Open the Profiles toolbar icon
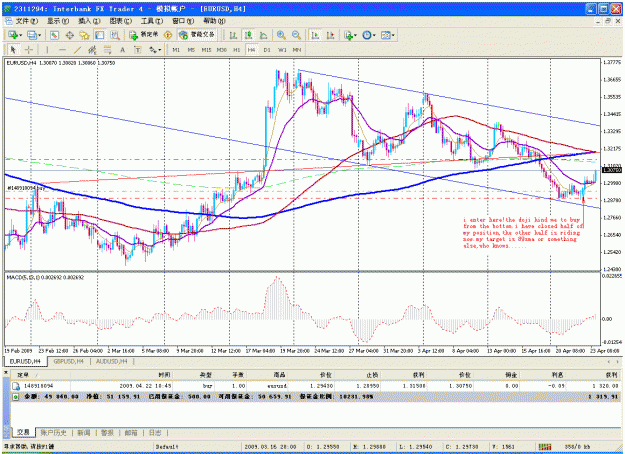Image resolution: width=625 pixels, height=454 pixels. [32, 35]
